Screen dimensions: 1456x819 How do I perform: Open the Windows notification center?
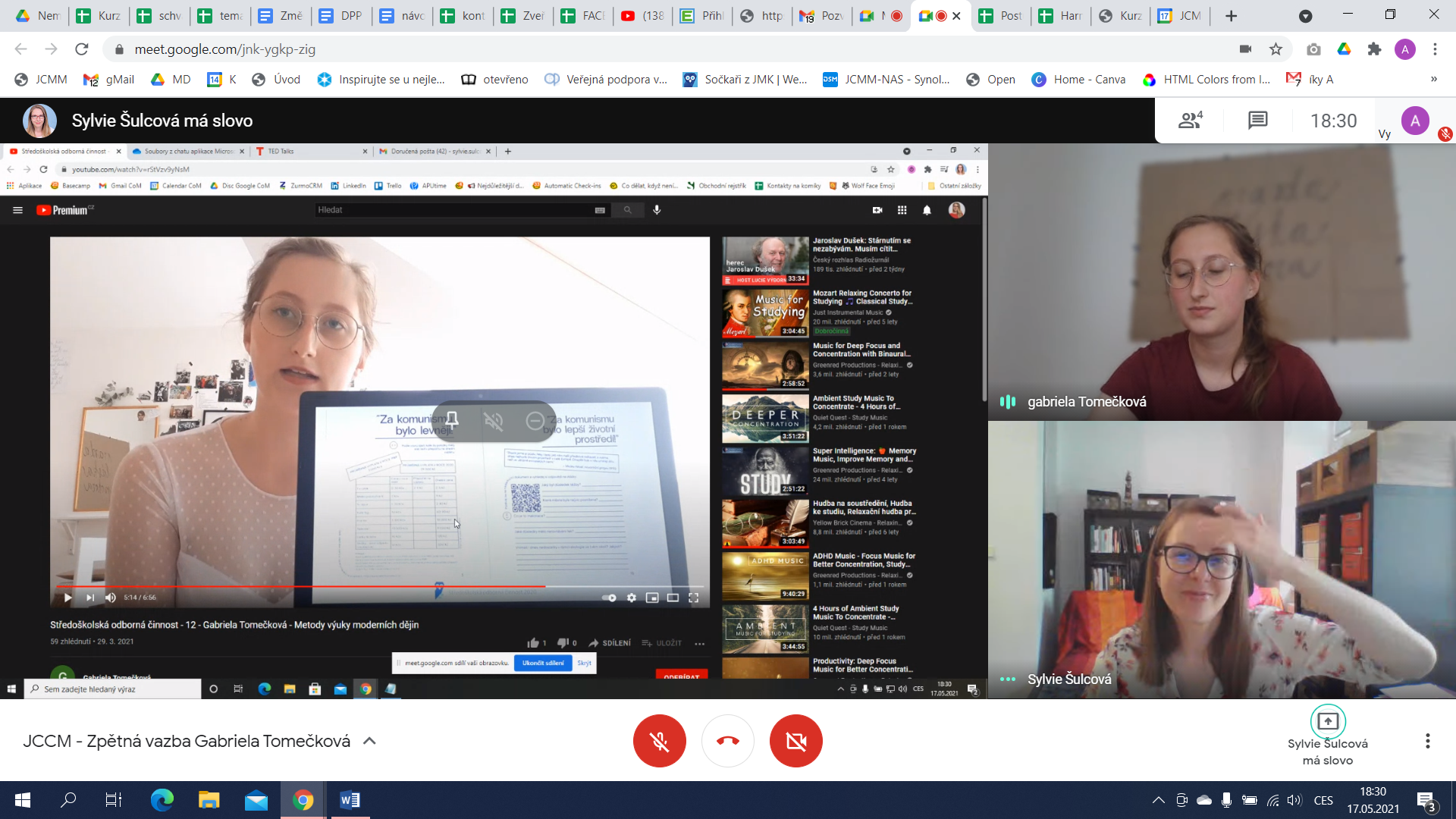click(x=1426, y=800)
